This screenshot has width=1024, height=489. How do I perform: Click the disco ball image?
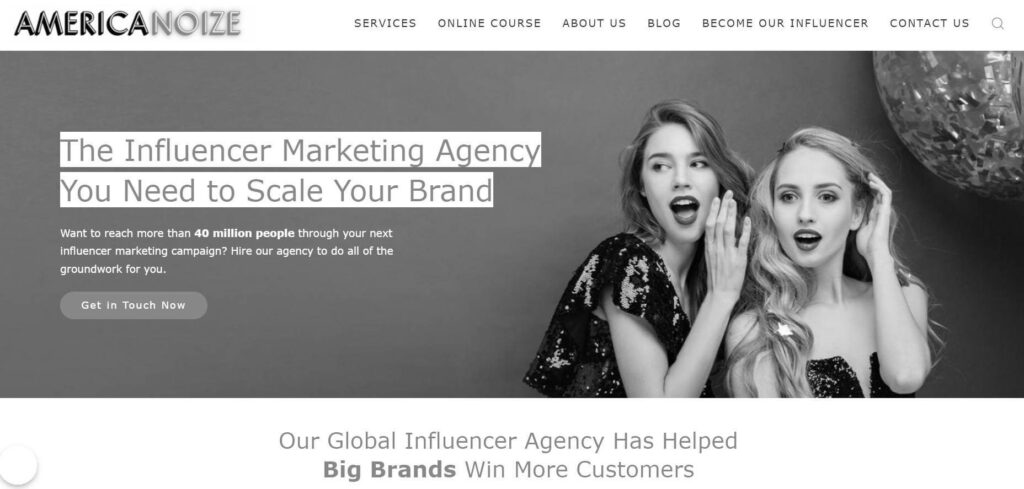(952, 121)
